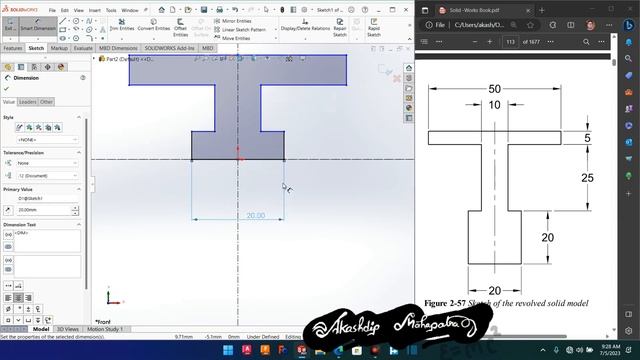Click the Repair Sketch tool
The height and width of the screenshot is (360, 640).
(340, 27)
